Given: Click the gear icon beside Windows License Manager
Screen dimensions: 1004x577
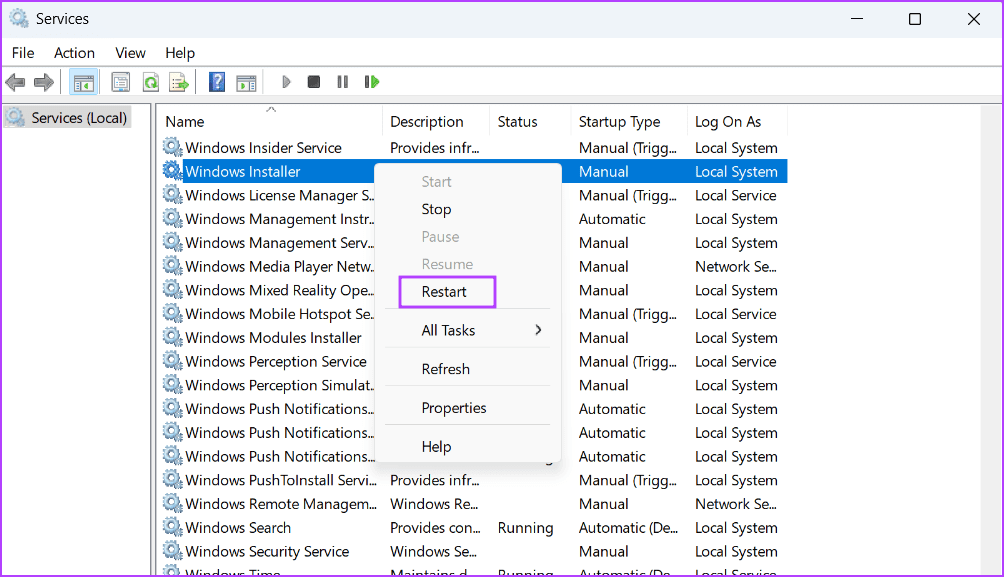Looking at the screenshot, I should click(172, 195).
